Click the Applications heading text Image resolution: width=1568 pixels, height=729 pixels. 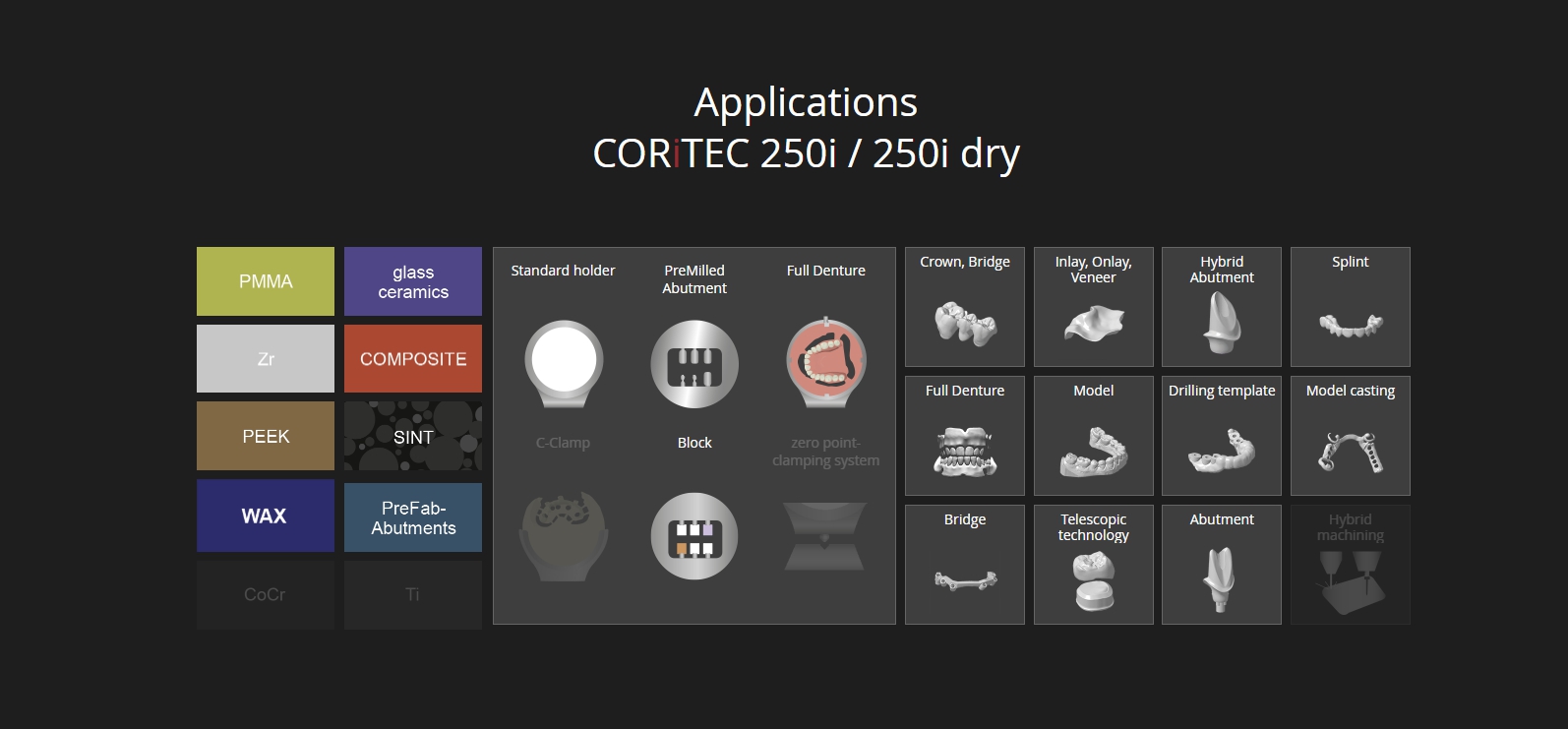coord(806,103)
